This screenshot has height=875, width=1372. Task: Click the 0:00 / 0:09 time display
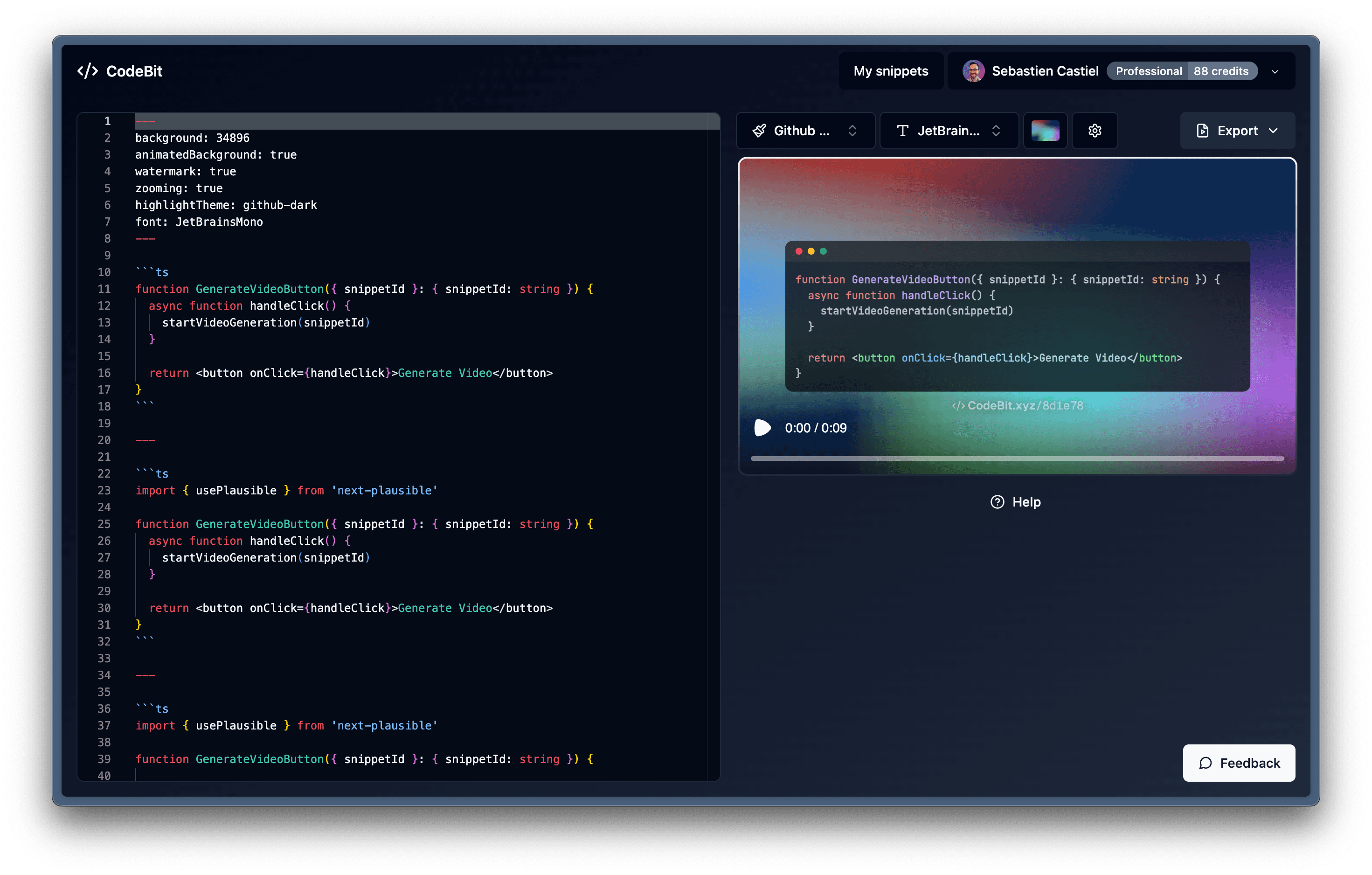point(815,428)
